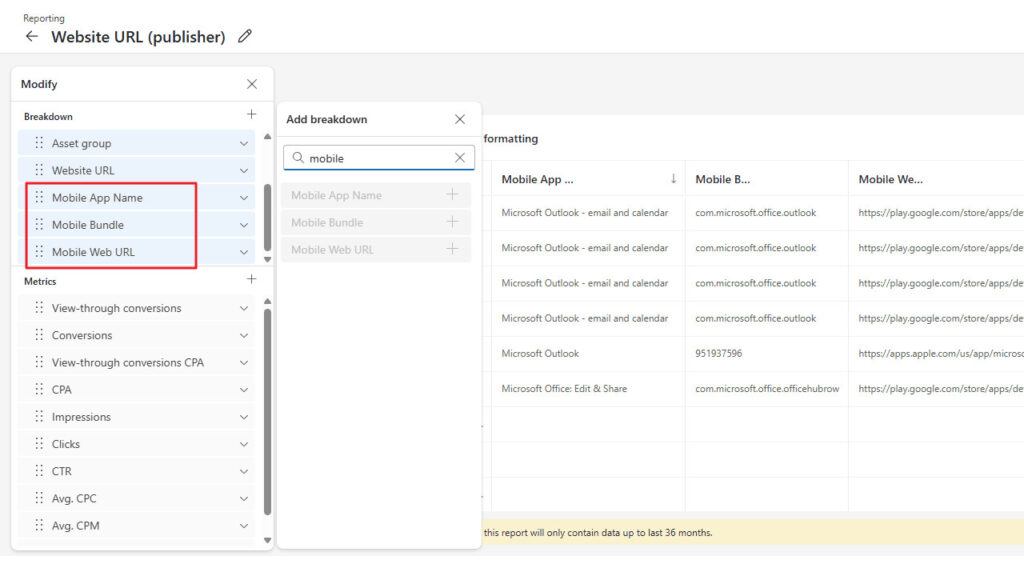This screenshot has width=1024, height=576.
Task: Grab the drag handle for Mobile Bundle
Action: (x=39, y=225)
